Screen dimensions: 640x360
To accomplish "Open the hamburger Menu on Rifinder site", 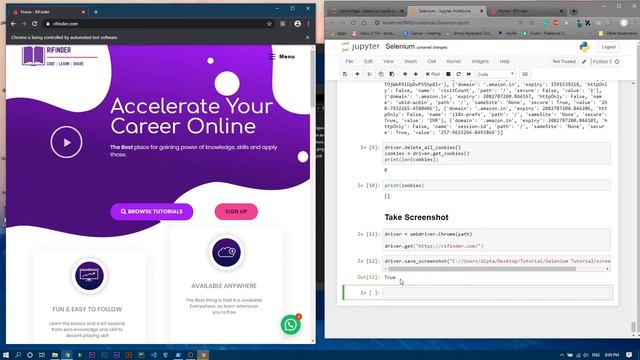I will [x=282, y=57].
